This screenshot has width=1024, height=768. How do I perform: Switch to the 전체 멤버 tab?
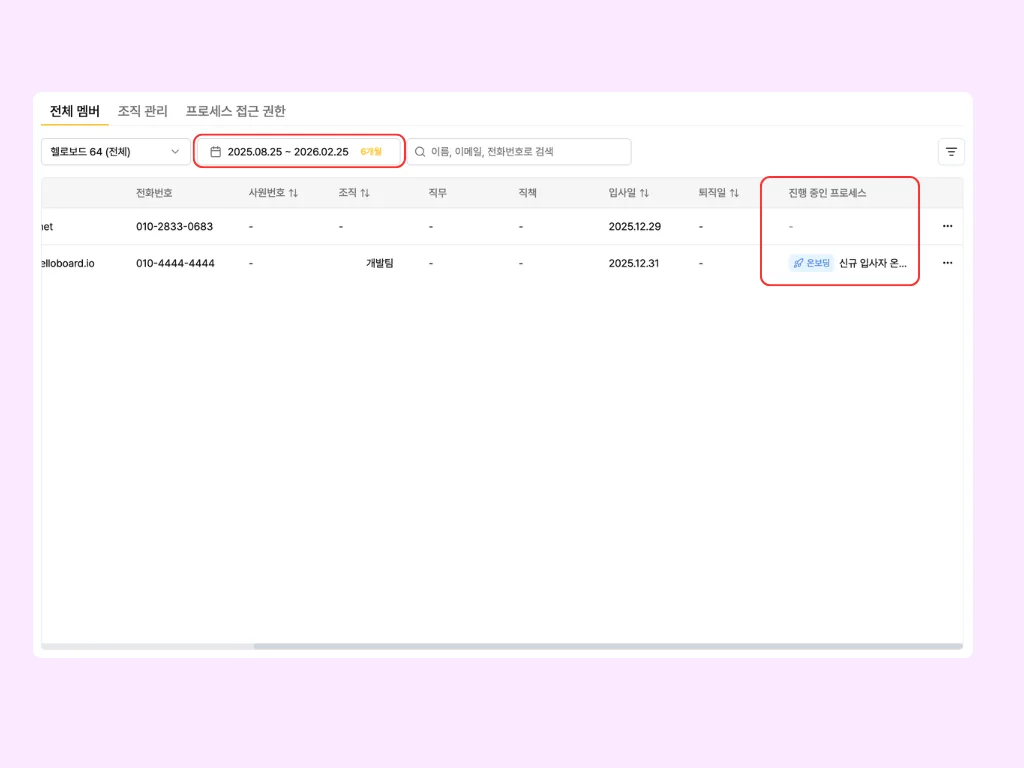tap(75, 111)
